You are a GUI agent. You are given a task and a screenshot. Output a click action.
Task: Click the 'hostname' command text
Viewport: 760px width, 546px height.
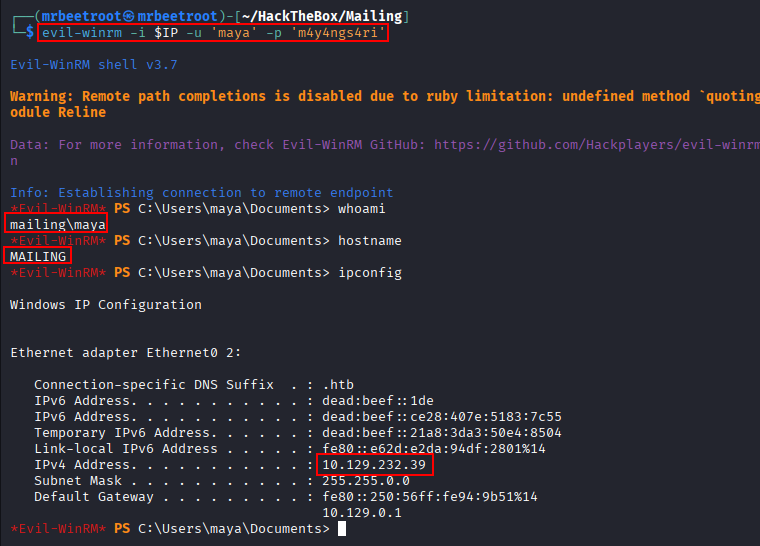[370, 241]
